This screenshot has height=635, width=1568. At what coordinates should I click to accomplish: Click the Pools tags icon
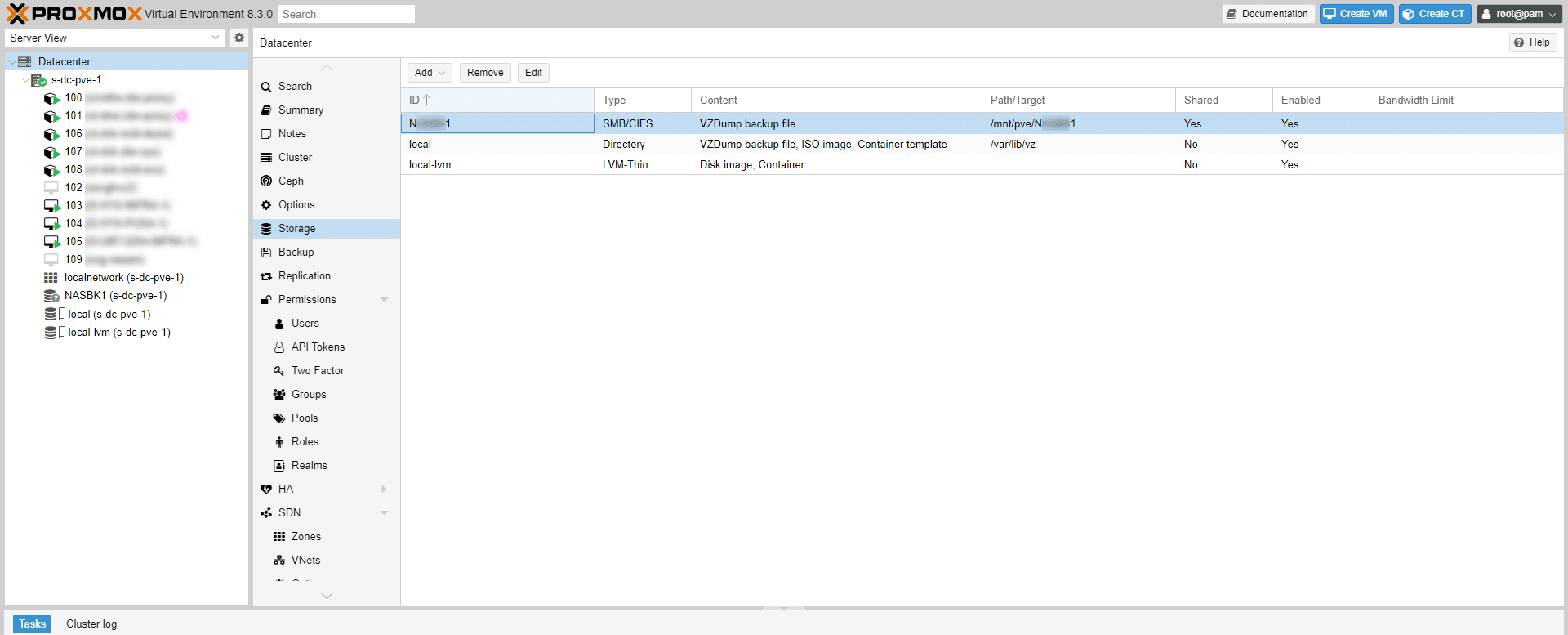tap(279, 418)
